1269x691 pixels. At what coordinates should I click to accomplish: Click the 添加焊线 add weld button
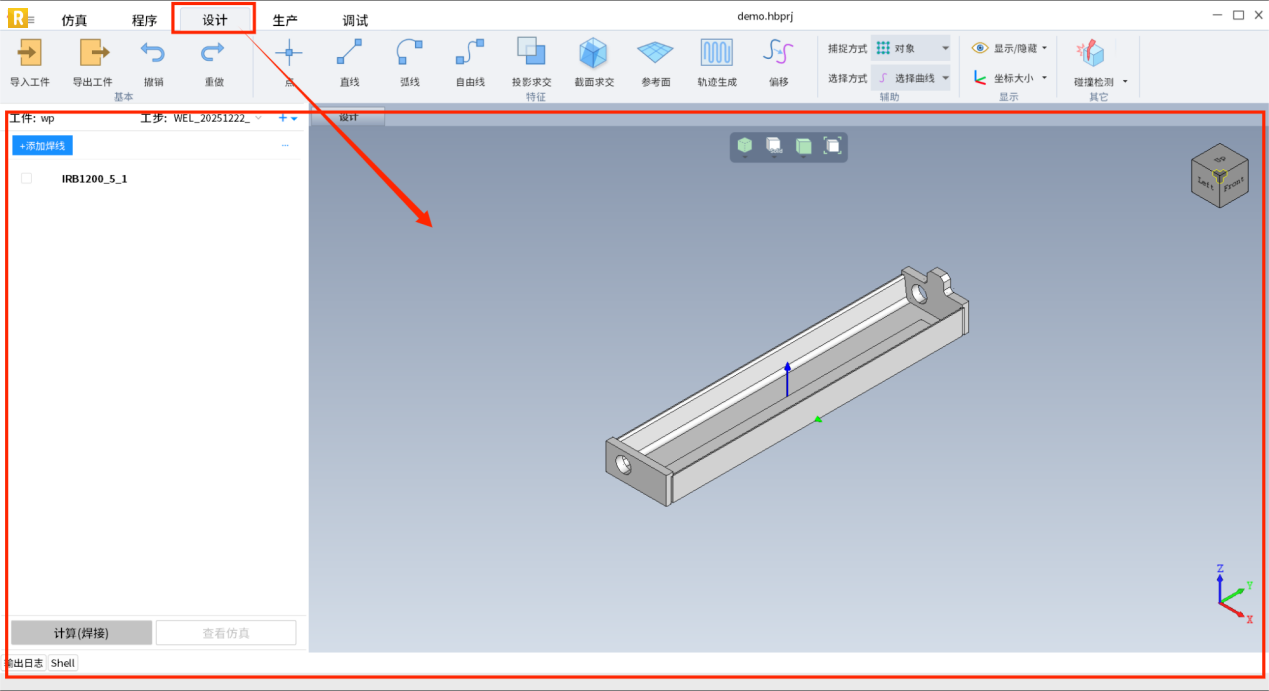click(43, 146)
